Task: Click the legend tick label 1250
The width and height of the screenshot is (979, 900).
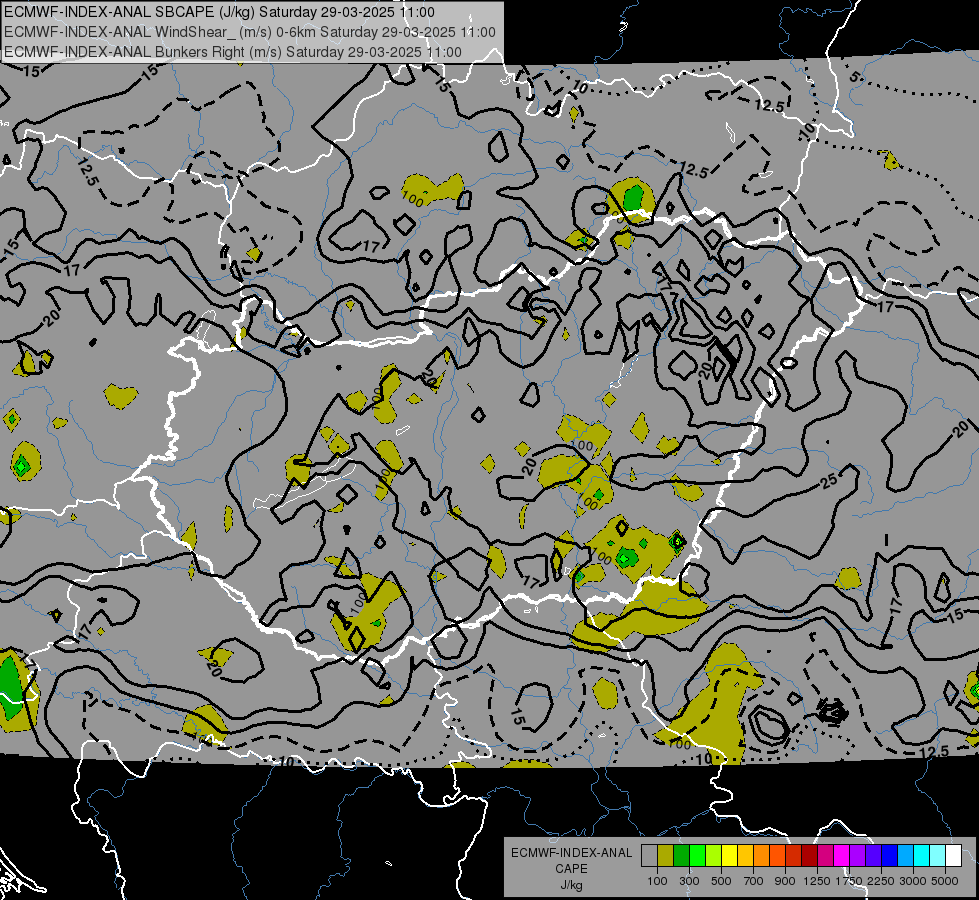Action: [817, 881]
